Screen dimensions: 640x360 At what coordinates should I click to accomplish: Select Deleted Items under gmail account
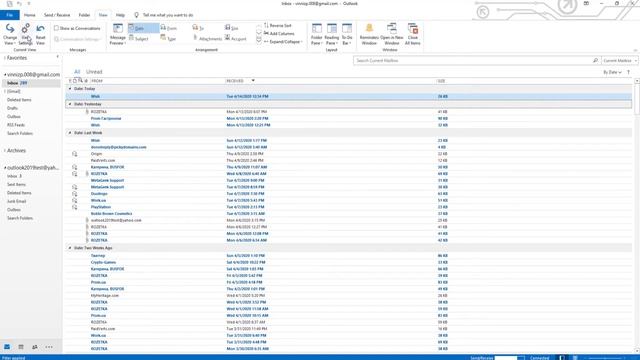point(19,100)
